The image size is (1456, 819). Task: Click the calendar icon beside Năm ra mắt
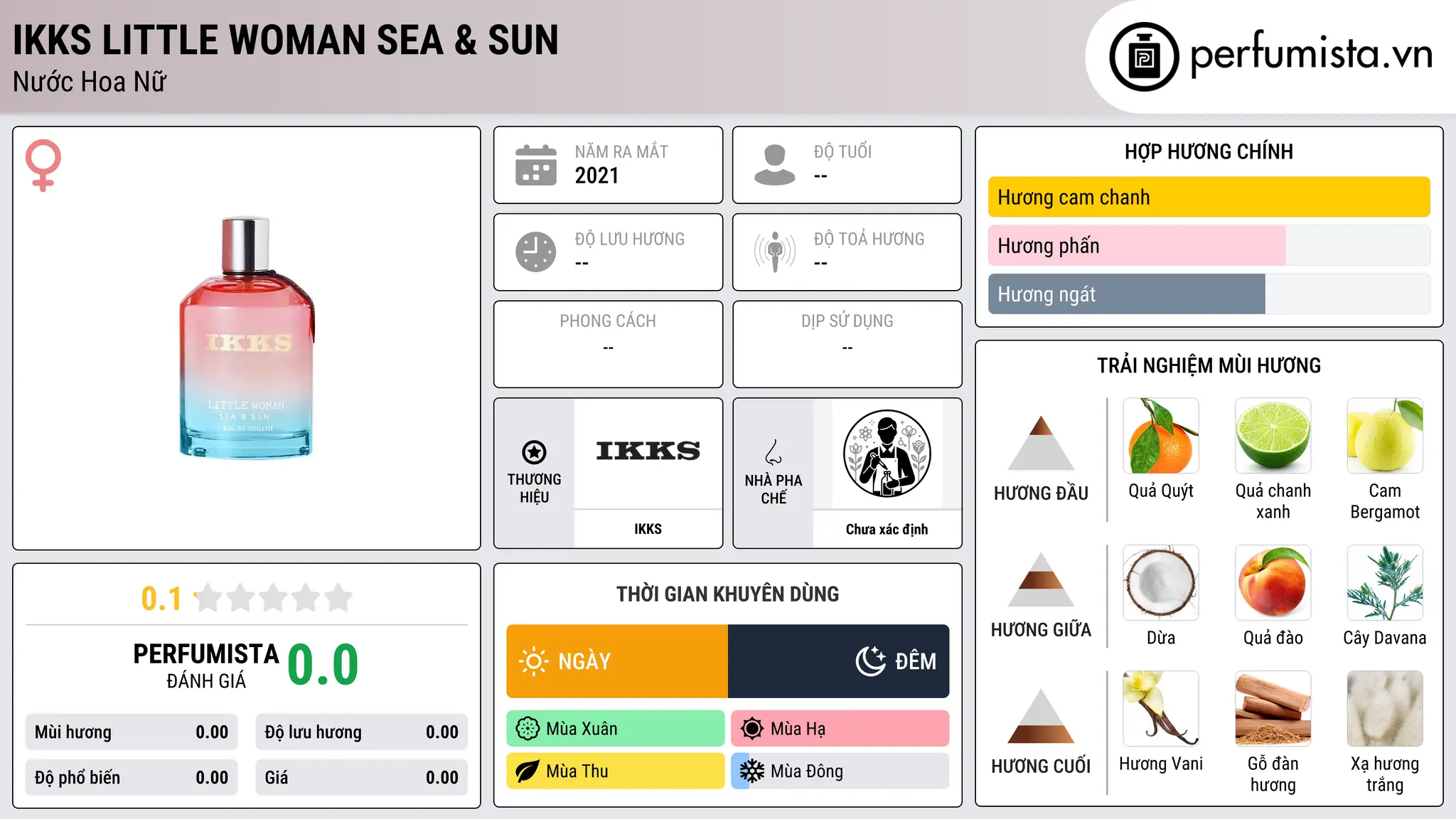click(536, 165)
